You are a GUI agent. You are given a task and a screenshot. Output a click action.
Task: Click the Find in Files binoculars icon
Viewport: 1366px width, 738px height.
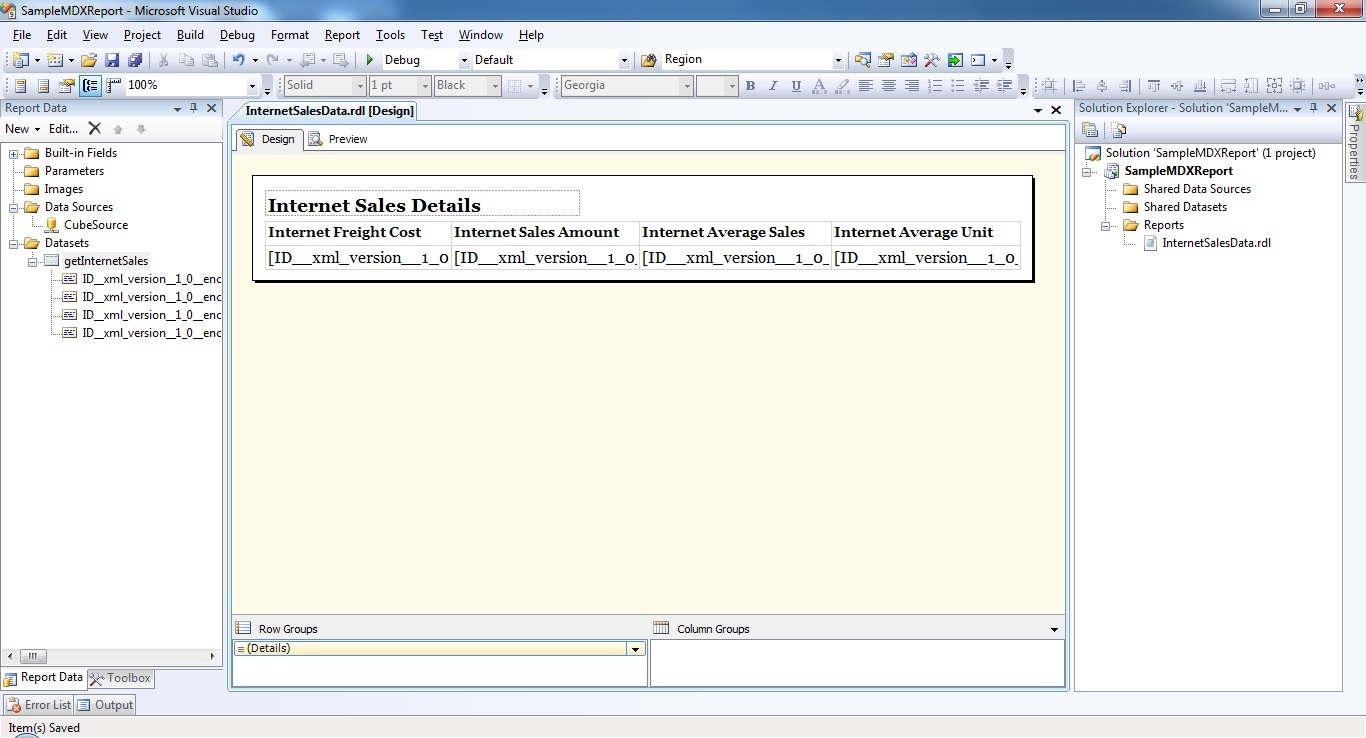click(648, 60)
